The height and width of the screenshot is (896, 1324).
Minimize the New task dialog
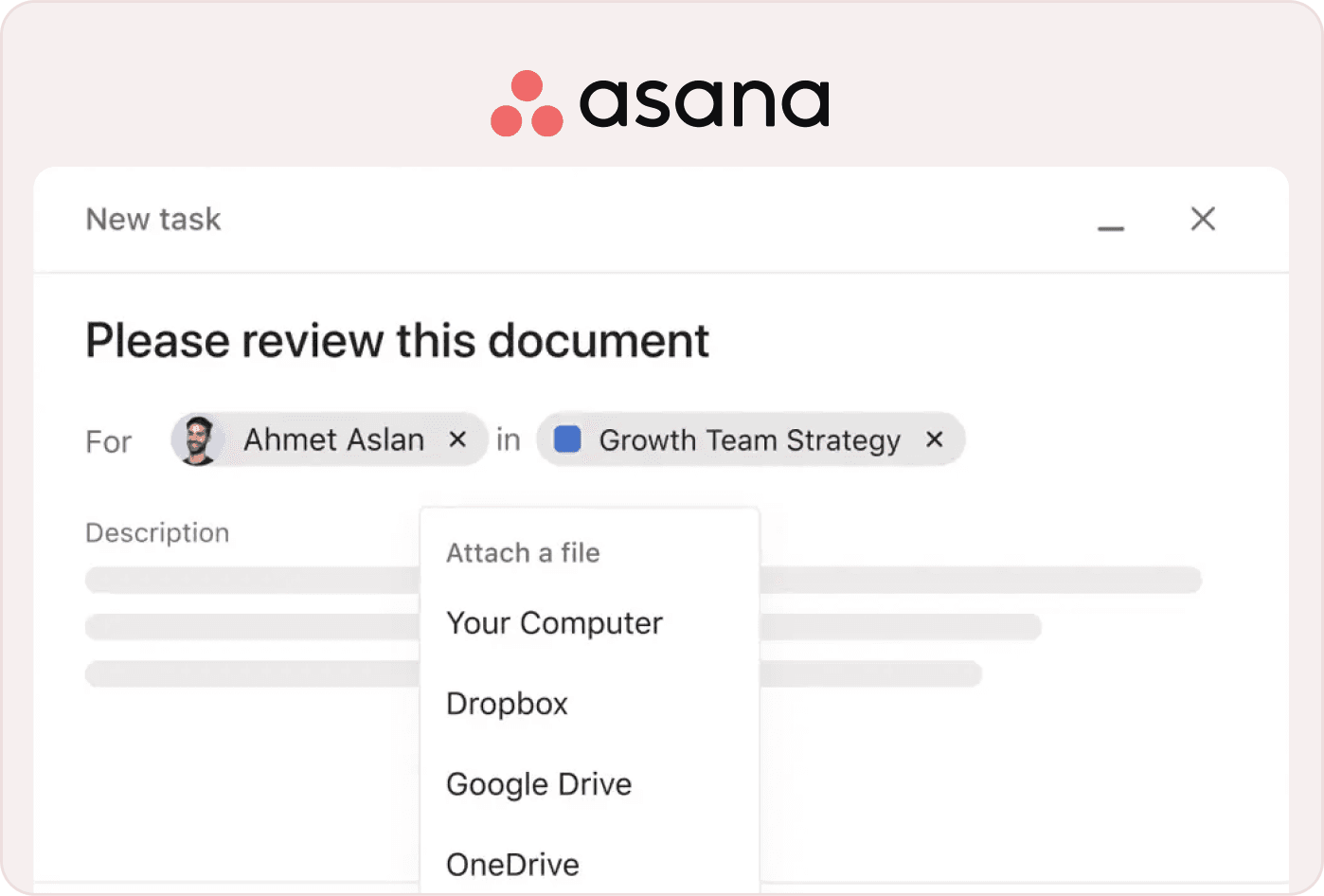pyautogui.click(x=1111, y=228)
